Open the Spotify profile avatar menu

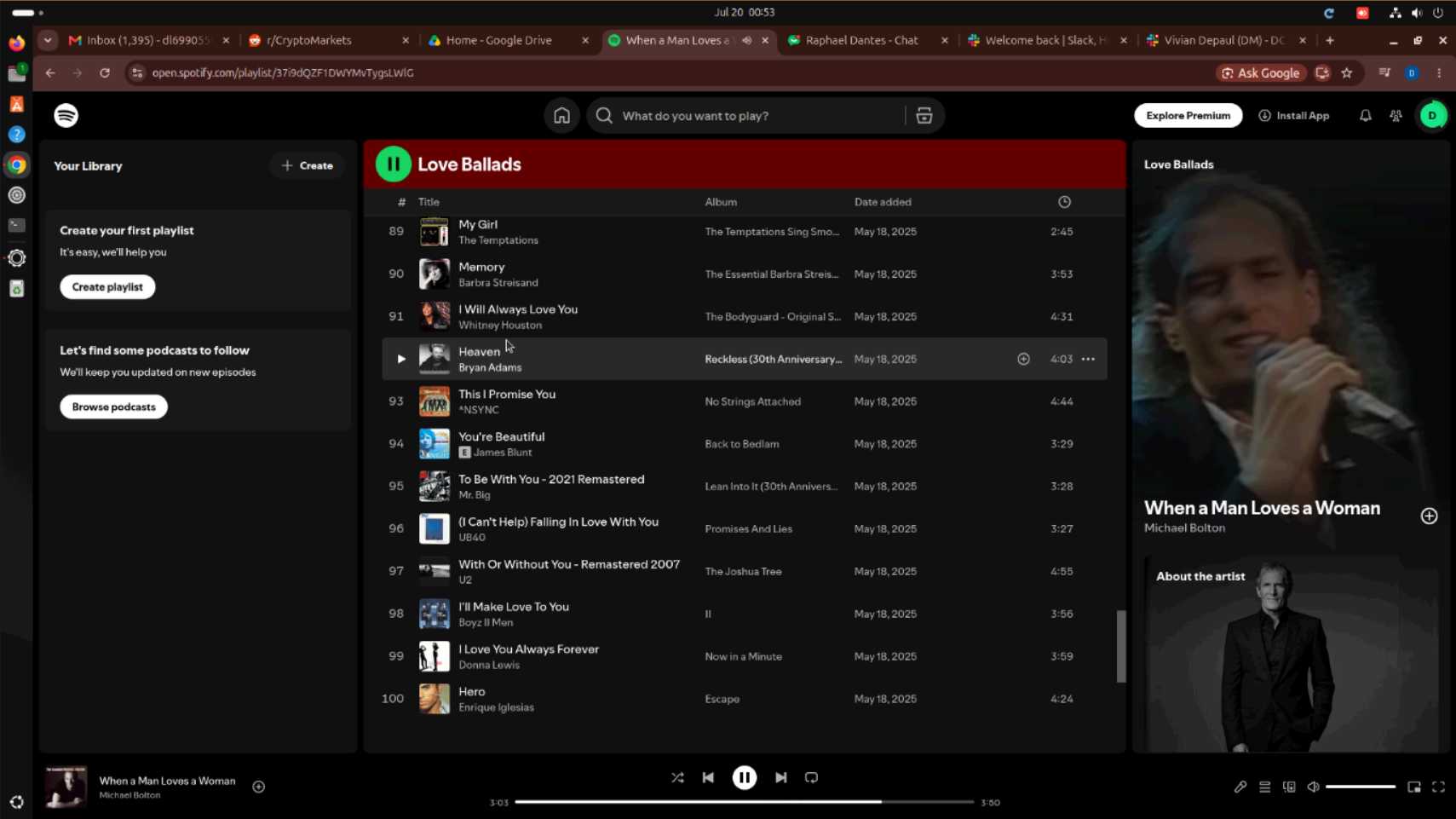coord(1432,116)
